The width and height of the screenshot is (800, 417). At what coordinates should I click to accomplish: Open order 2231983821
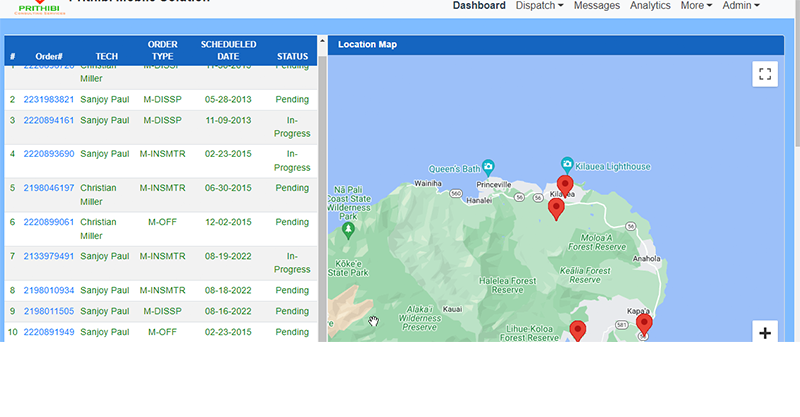[49, 100]
